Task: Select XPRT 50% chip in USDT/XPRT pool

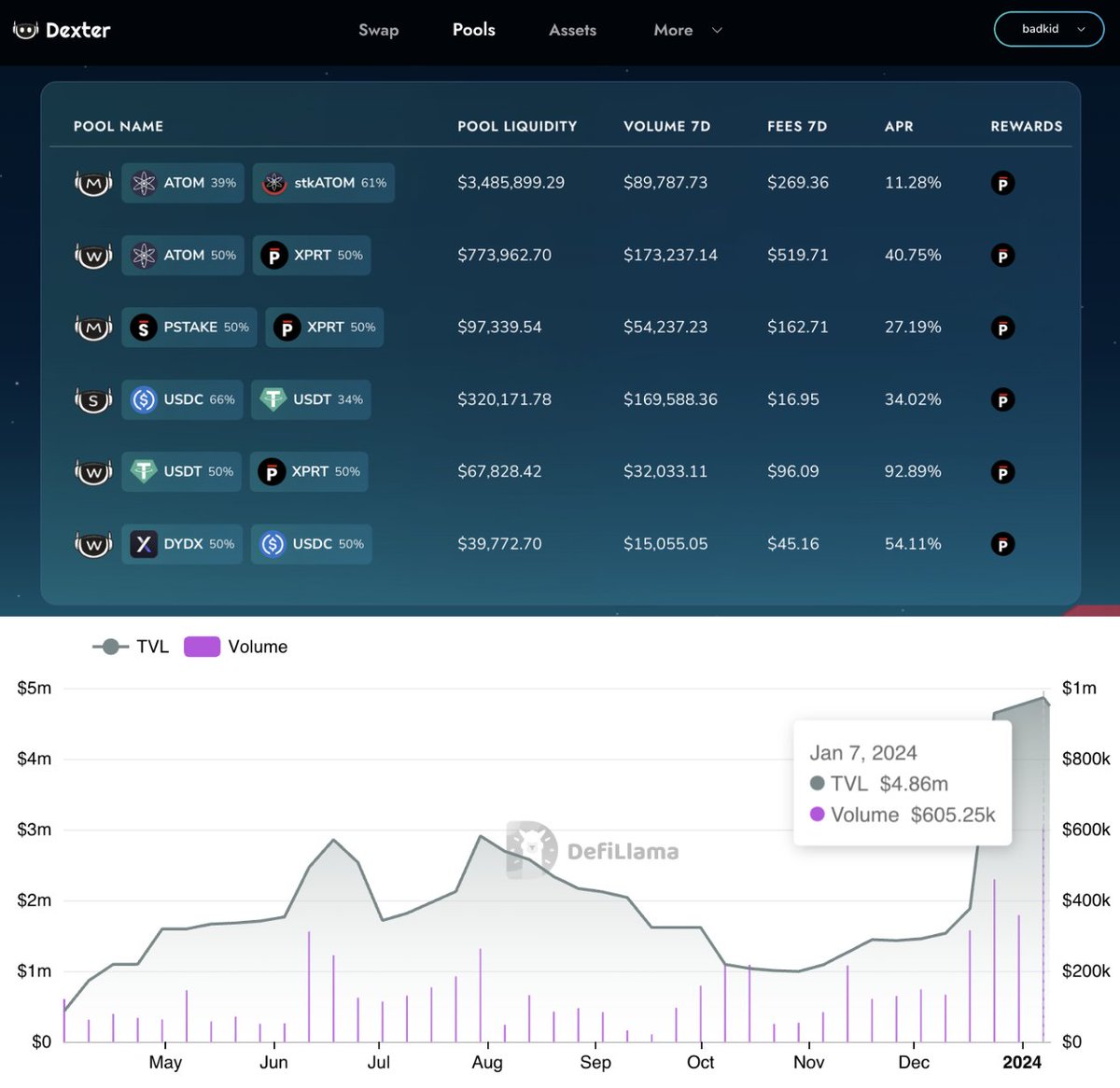Action: [x=309, y=472]
